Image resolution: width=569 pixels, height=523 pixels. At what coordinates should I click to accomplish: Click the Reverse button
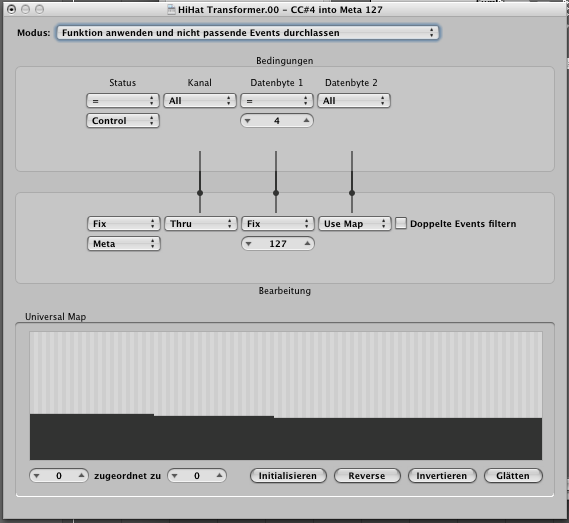[x=367, y=475]
